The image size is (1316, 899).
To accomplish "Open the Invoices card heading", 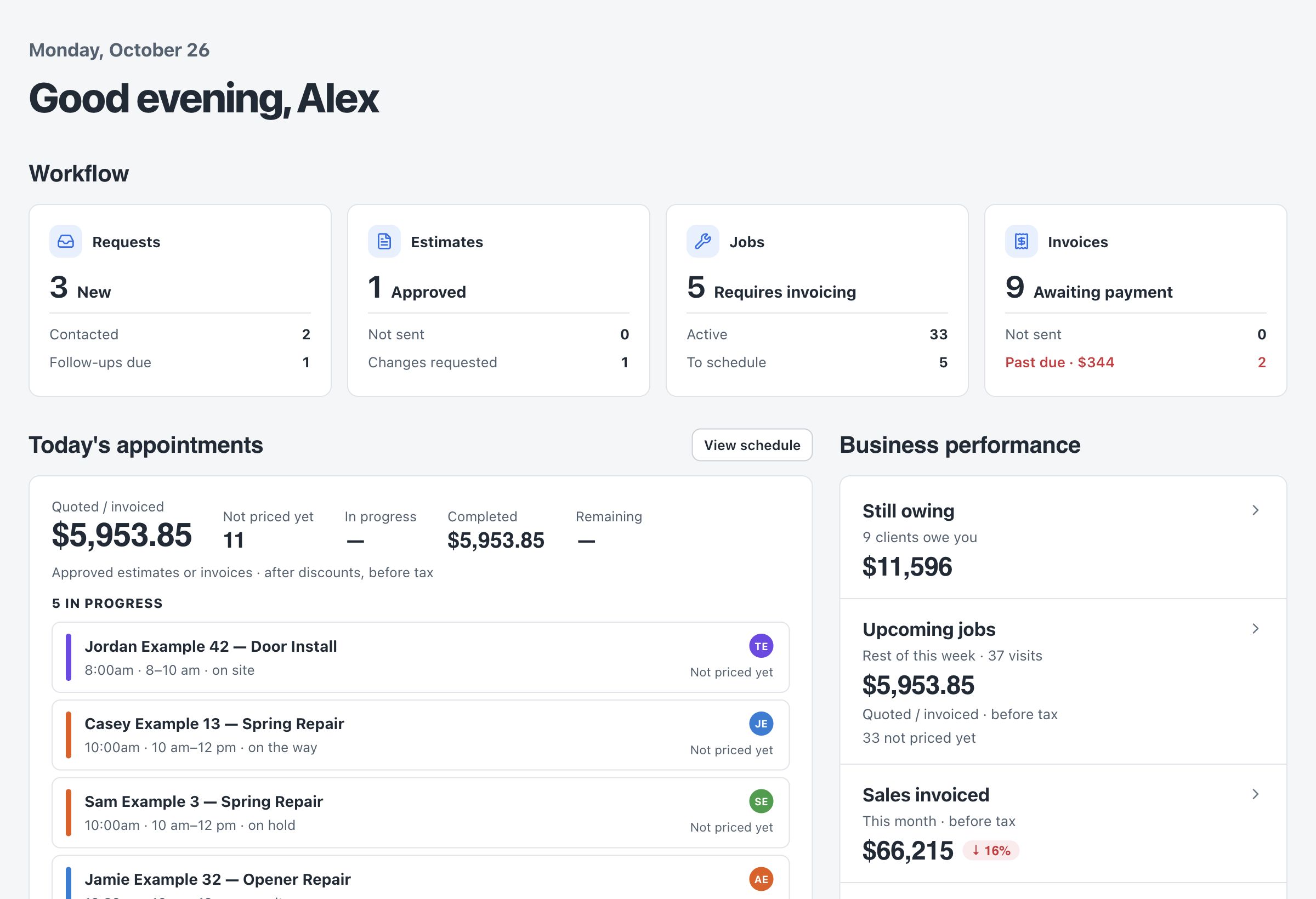I will (x=1077, y=242).
